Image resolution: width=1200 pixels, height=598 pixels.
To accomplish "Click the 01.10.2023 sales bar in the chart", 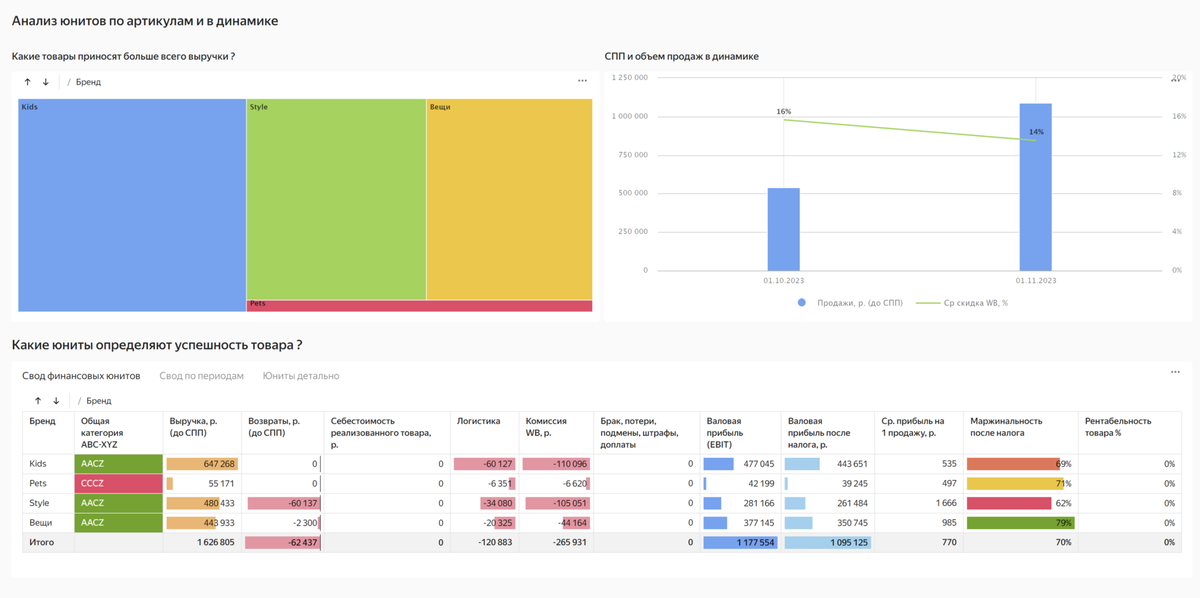I will 783,229.
